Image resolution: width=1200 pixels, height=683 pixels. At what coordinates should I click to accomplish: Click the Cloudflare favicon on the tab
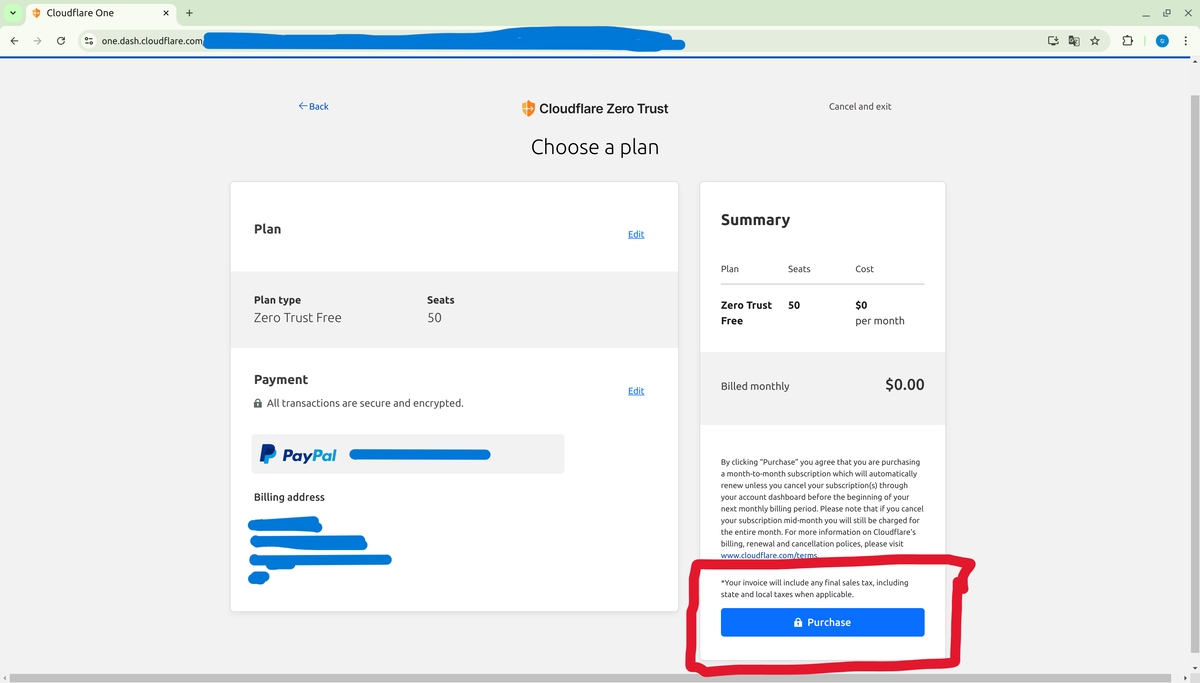pyautogui.click(x=37, y=13)
